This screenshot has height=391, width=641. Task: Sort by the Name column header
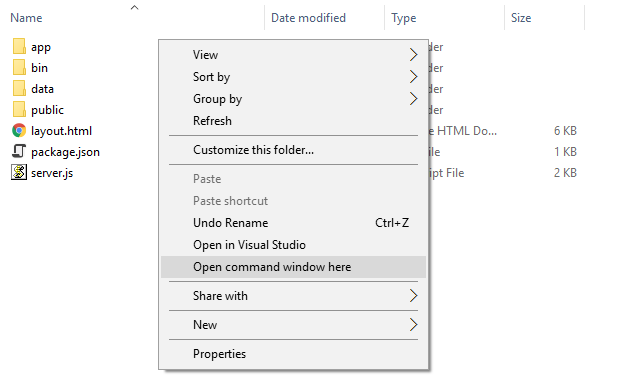click(x=26, y=18)
